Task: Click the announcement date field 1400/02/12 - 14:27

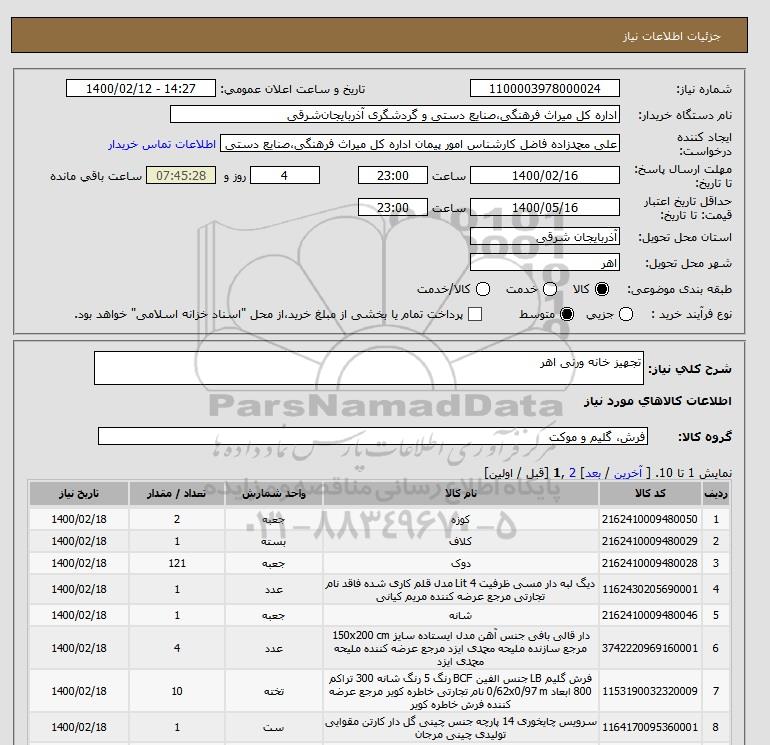Action: pos(140,88)
